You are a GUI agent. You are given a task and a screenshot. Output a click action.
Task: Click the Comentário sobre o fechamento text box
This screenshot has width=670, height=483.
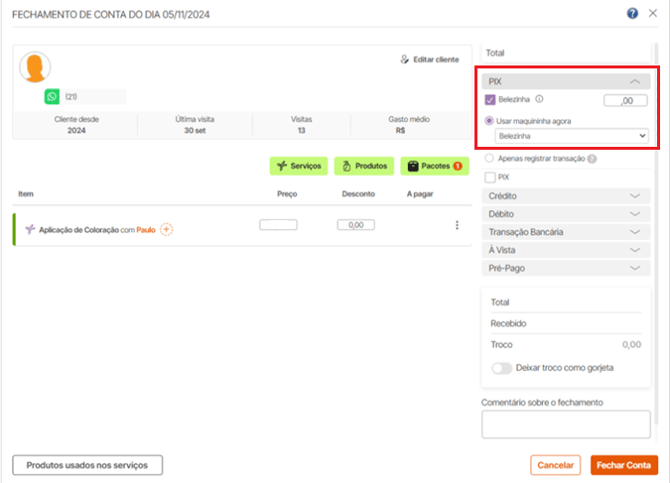click(x=566, y=424)
